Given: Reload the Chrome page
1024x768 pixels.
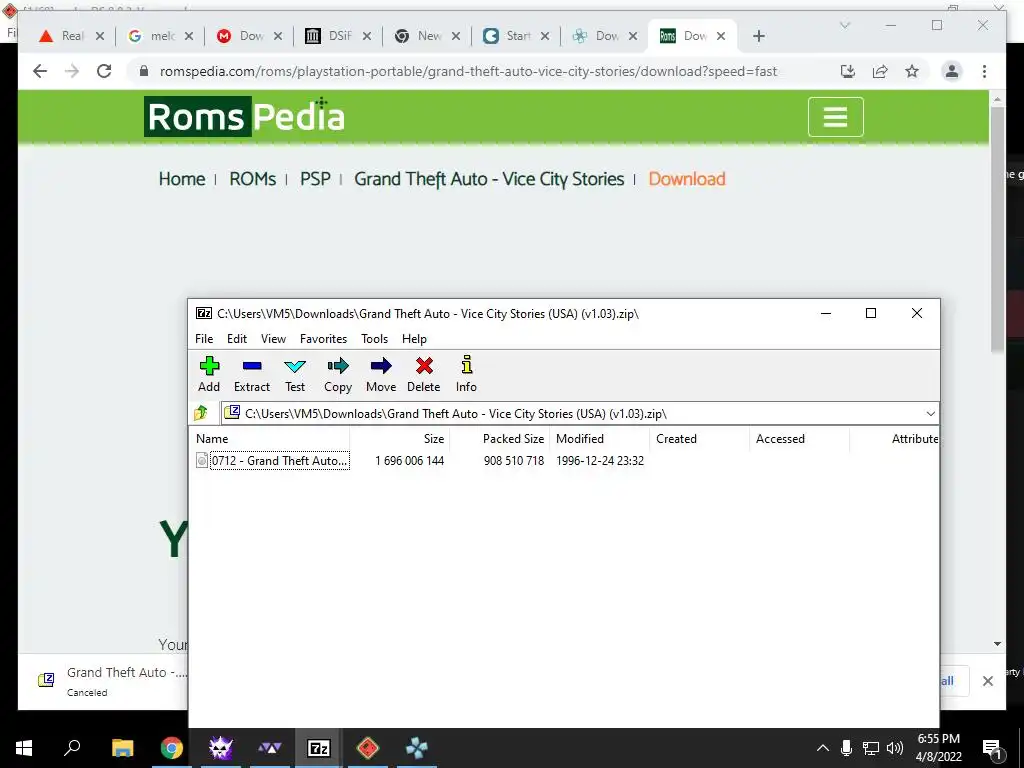Looking at the screenshot, I should pos(104,71).
